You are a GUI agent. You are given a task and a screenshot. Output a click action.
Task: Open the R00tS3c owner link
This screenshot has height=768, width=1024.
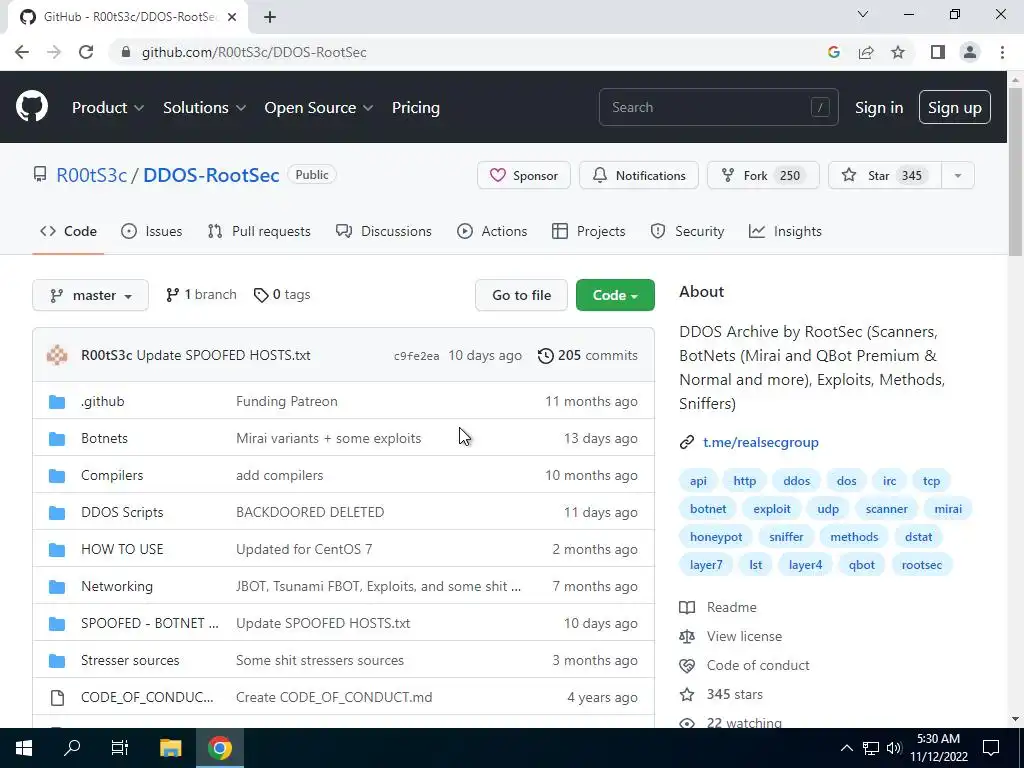[91, 175]
